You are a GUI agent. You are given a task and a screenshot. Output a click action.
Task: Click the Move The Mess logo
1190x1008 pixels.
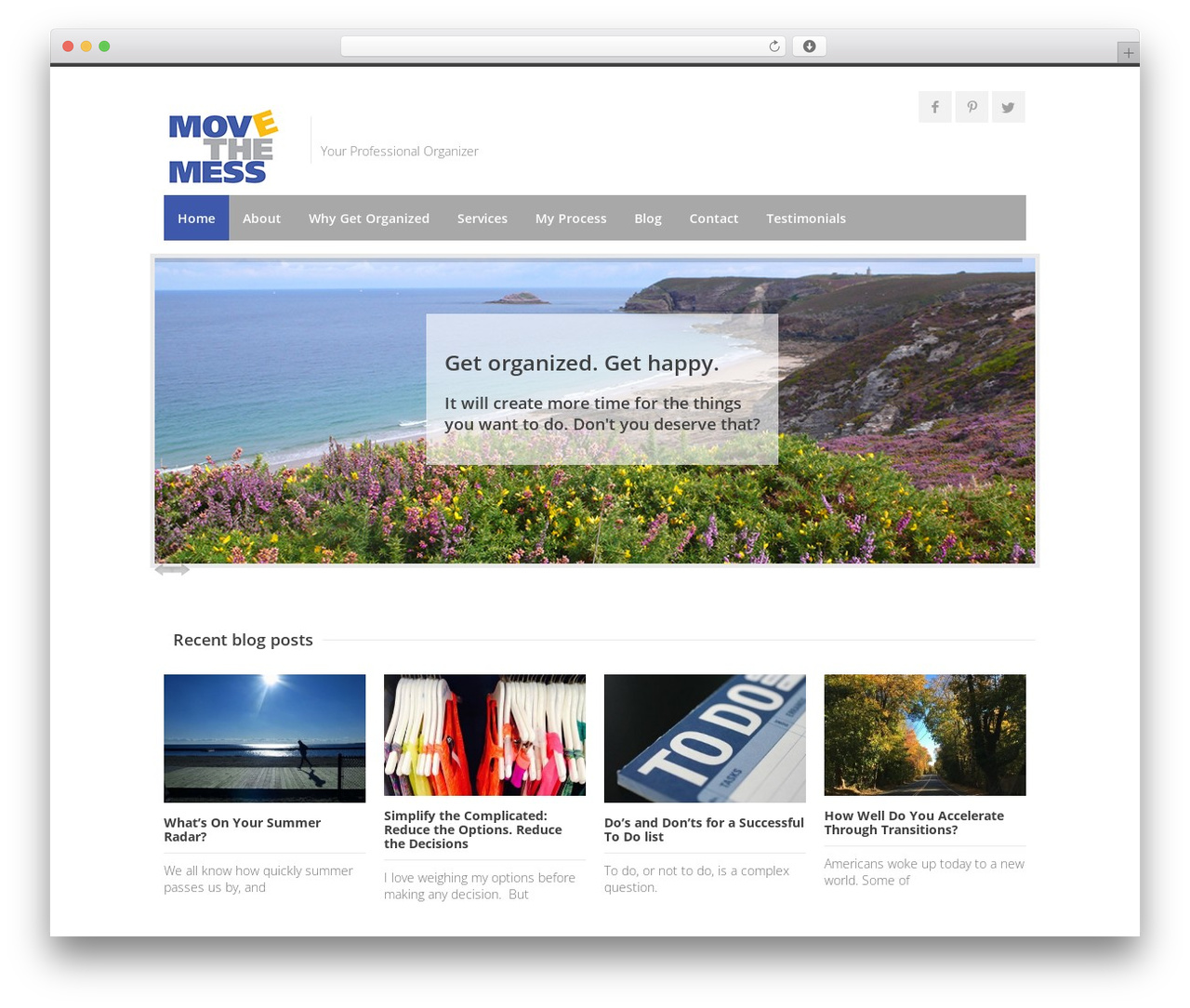(x=223, y=147)
